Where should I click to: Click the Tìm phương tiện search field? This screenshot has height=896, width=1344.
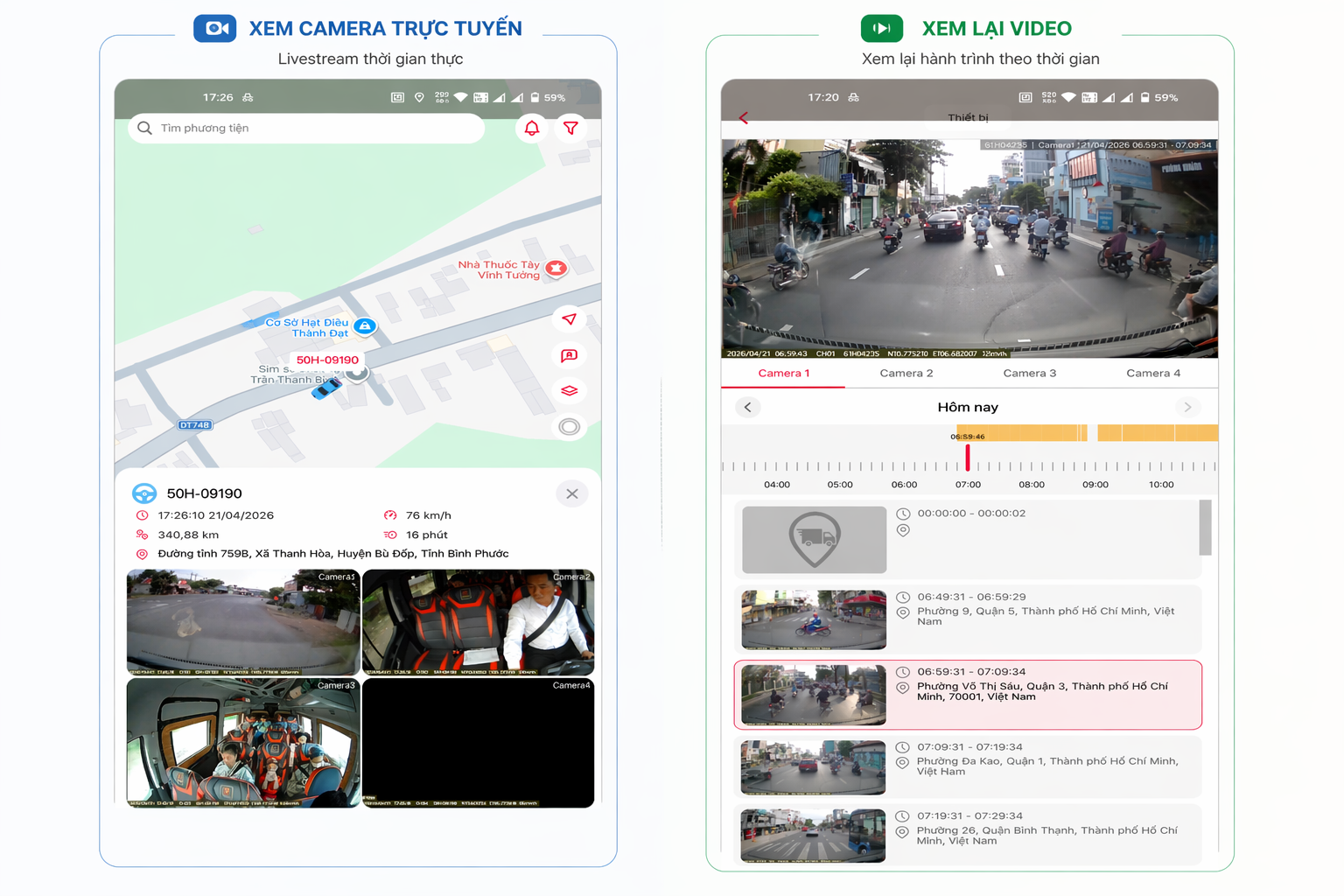[x=306, y=129]
